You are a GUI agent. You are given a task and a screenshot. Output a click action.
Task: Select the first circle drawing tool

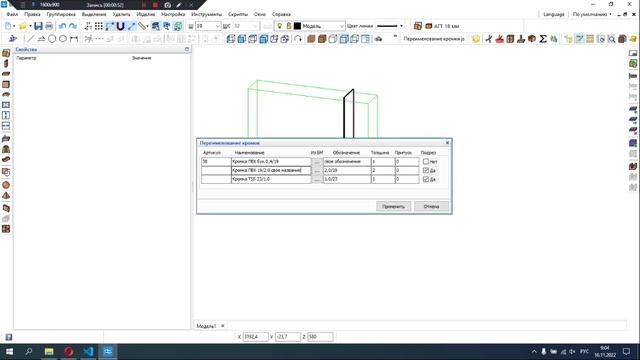[x=52, y=39]
